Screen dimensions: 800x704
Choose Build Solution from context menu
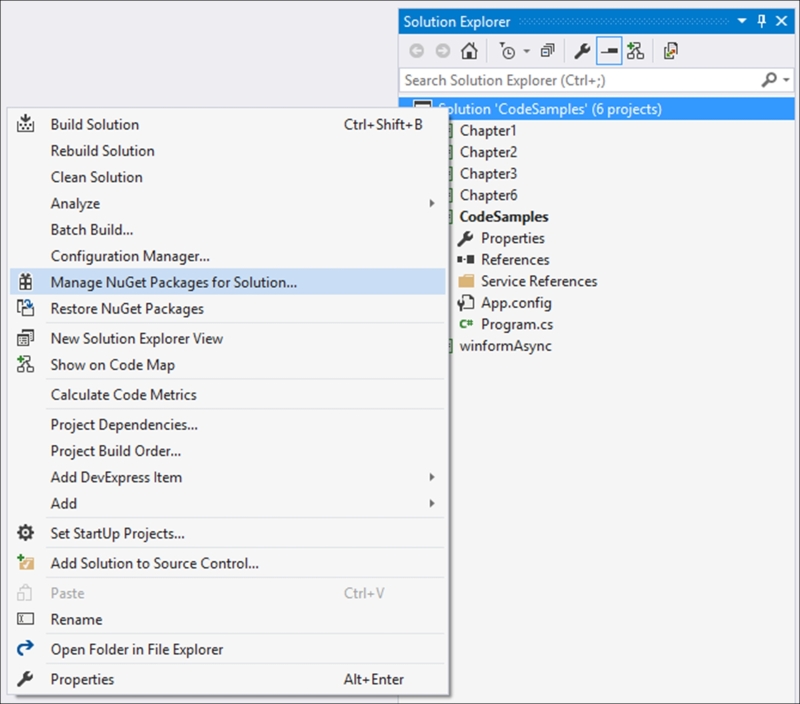(x=228, y=124)
